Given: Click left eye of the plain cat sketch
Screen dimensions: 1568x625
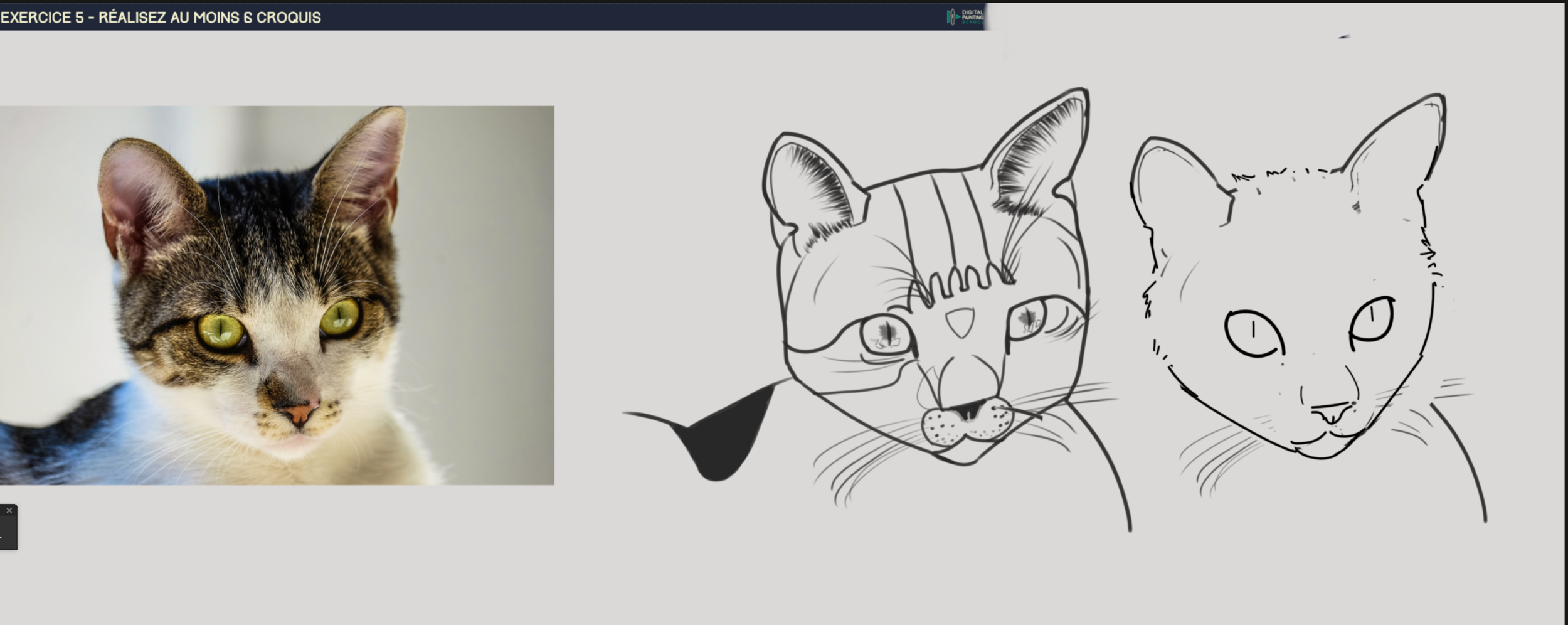Looking at the screenshot, I should (x=1253, y=333).
